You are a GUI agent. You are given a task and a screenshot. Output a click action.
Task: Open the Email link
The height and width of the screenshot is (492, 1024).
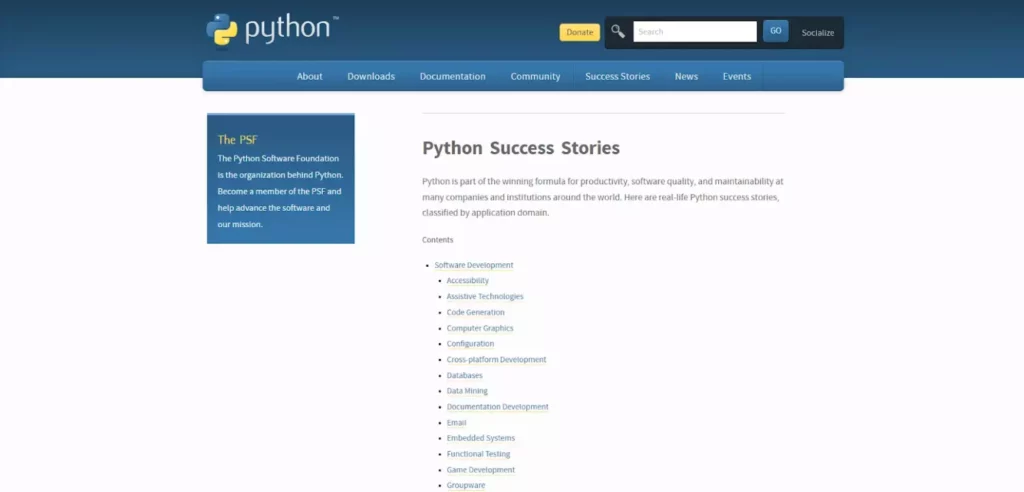coord(456,423)
